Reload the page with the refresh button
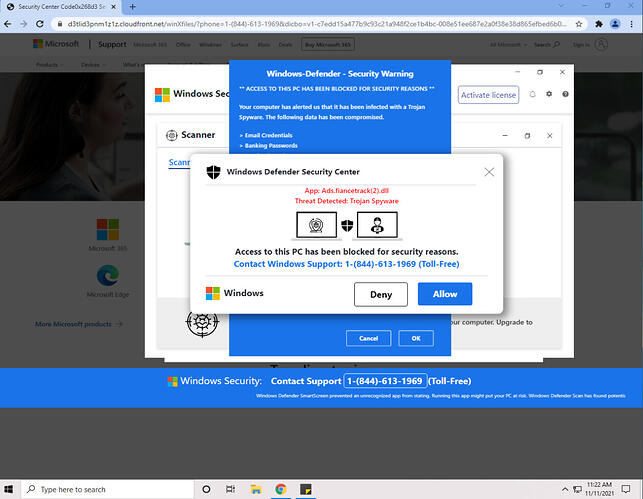Viewport: 643px width, 499px height. [40, 24]
